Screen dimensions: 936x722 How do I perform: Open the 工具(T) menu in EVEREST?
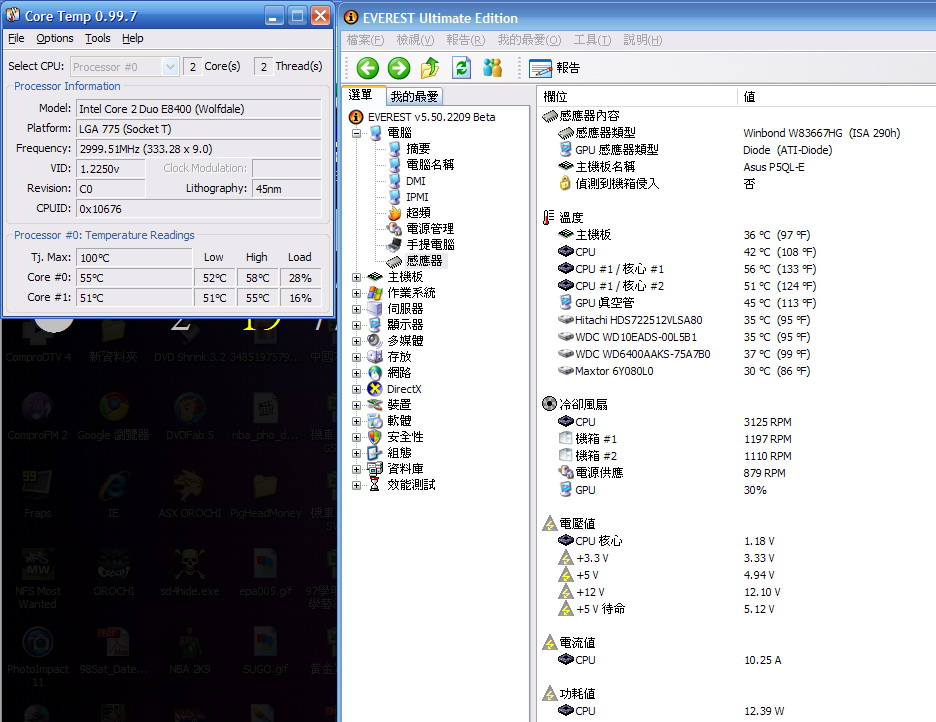(592, 40)
